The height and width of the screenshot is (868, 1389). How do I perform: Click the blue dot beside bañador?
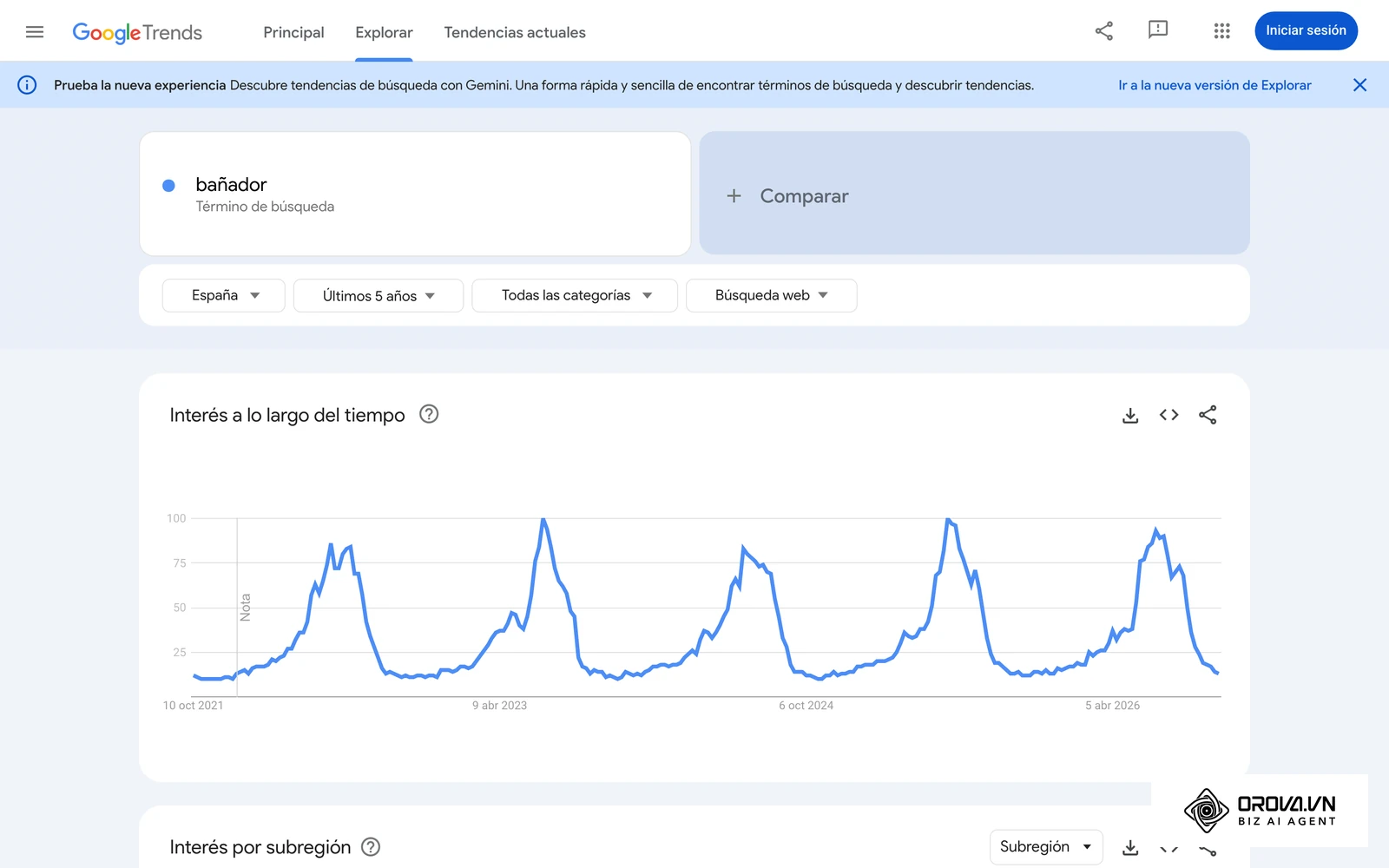[x=168, y=185]
